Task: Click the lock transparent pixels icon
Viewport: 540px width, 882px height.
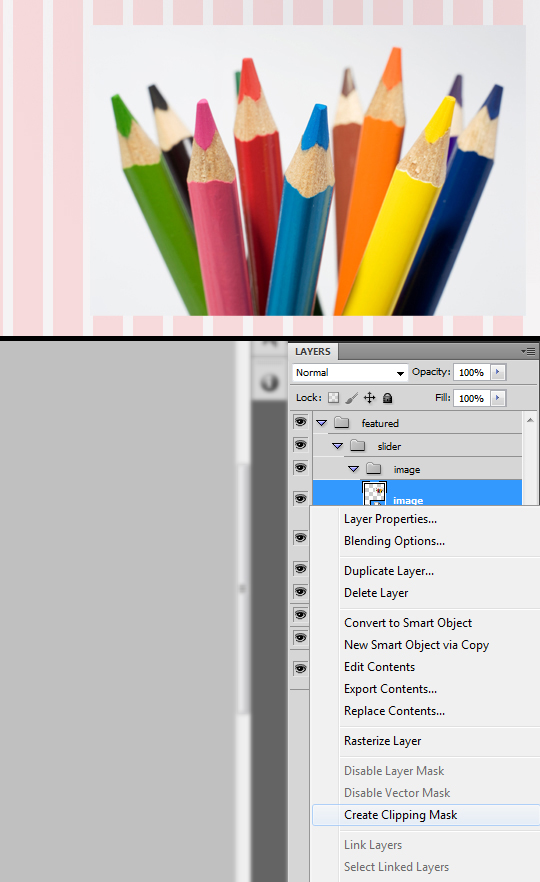Action: (x=334, y=398)
